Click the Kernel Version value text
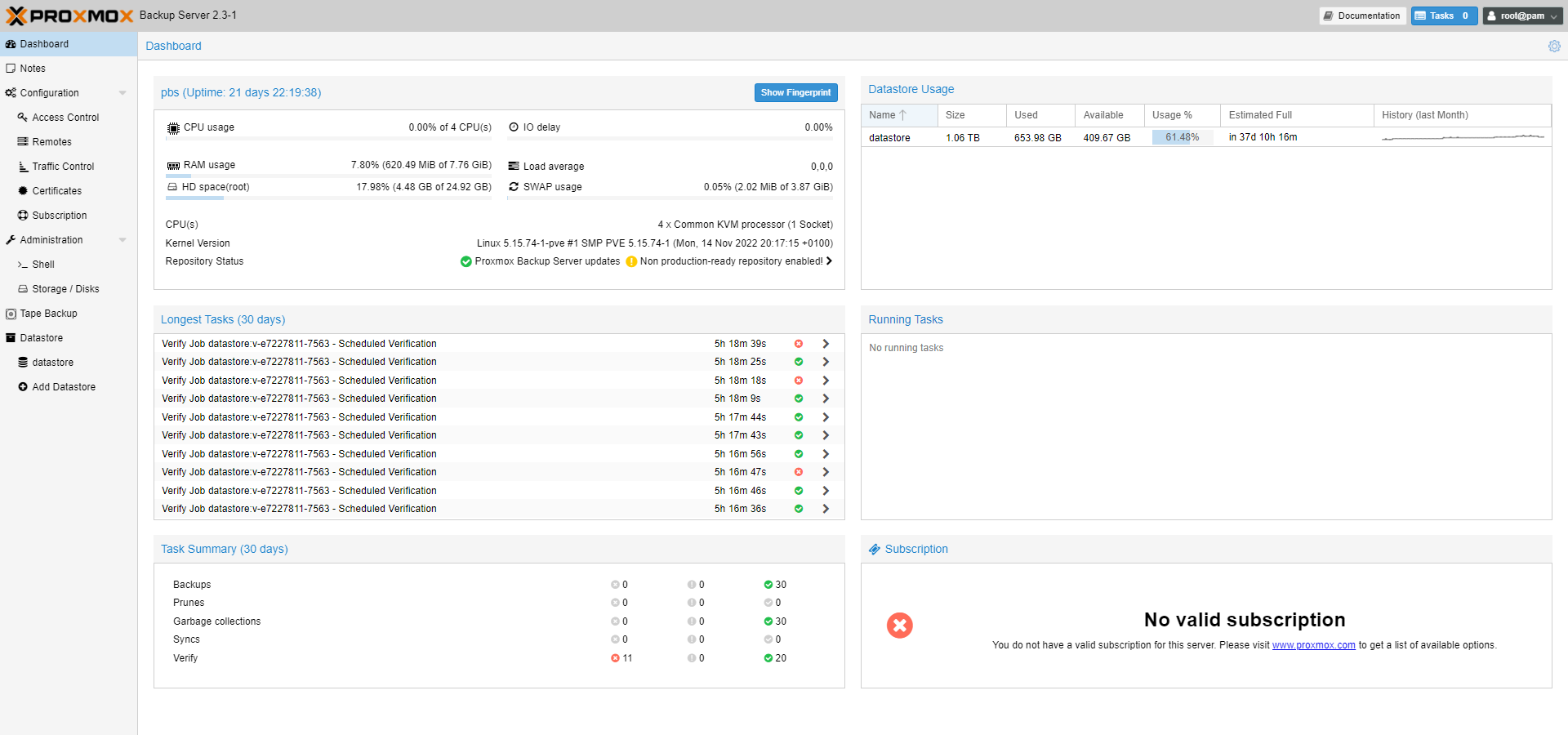Viewport: 1568px width, 735px height. click(655, 243)
